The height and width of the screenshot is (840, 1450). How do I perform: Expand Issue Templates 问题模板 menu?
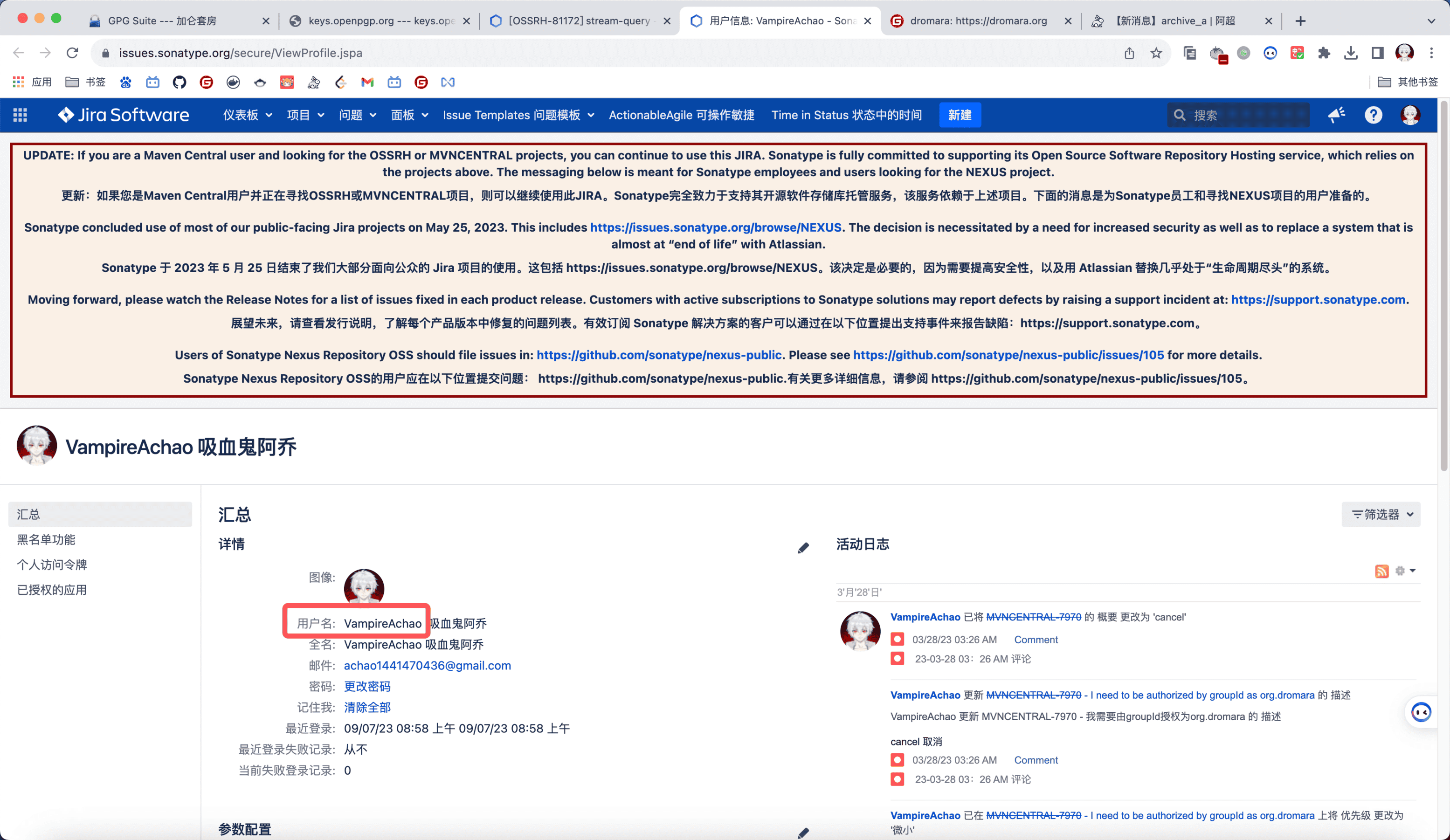(x=518, y=115)
